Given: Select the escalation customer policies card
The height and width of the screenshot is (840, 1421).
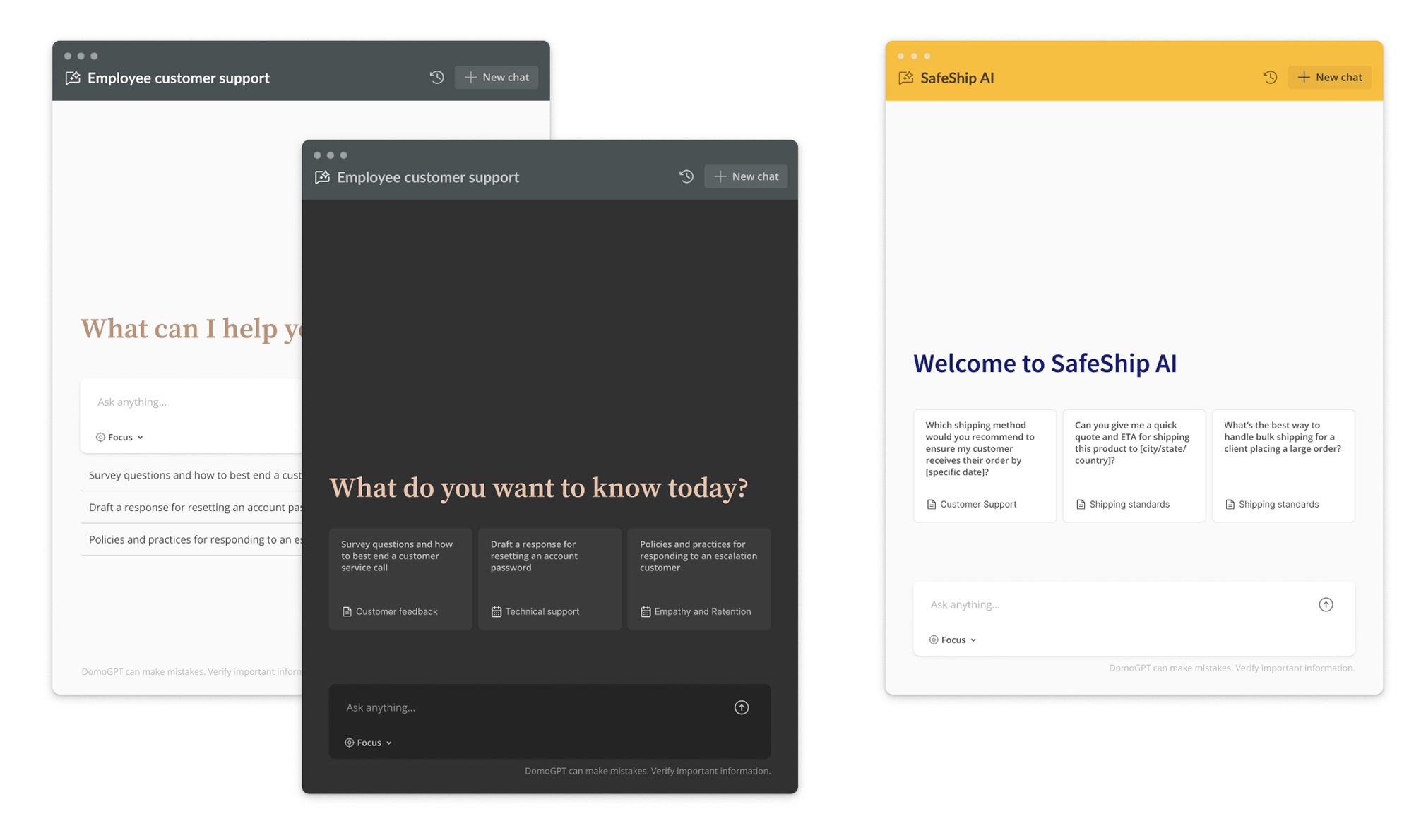Looking at the screenshot, I should pos(699,579).
